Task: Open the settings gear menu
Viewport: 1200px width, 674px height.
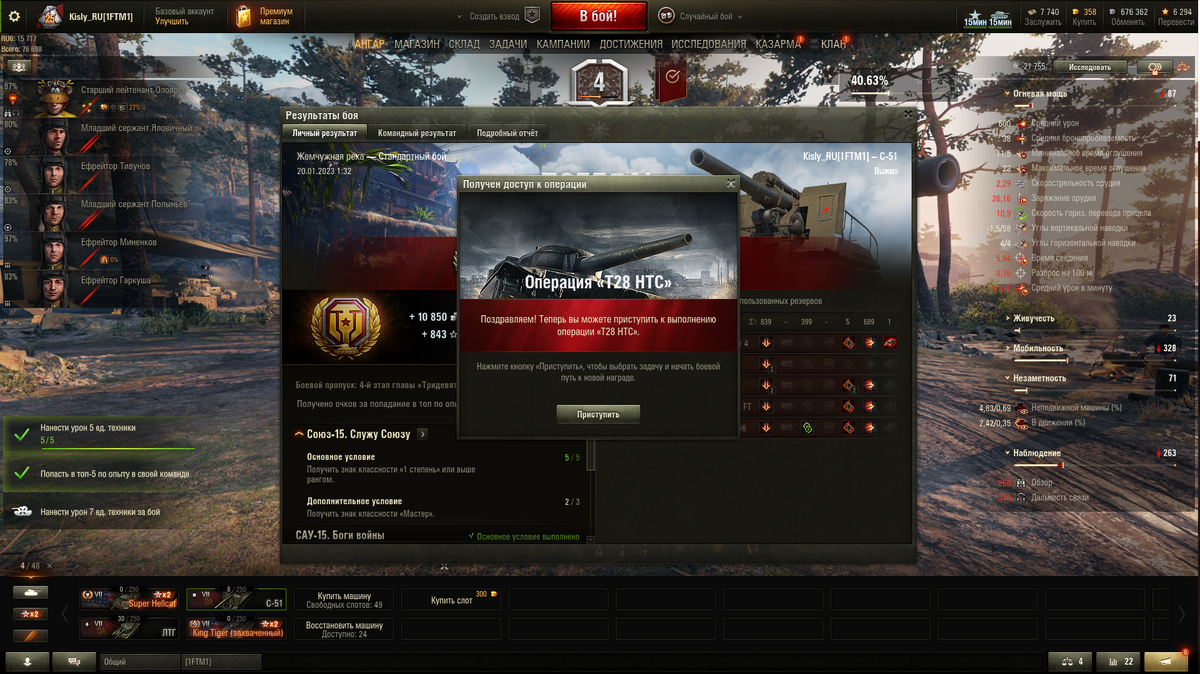Action: tap(14, 16)
